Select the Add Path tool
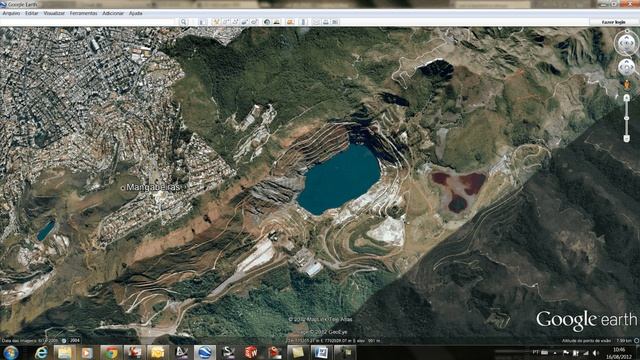640x360 pixels. (235, 22)
